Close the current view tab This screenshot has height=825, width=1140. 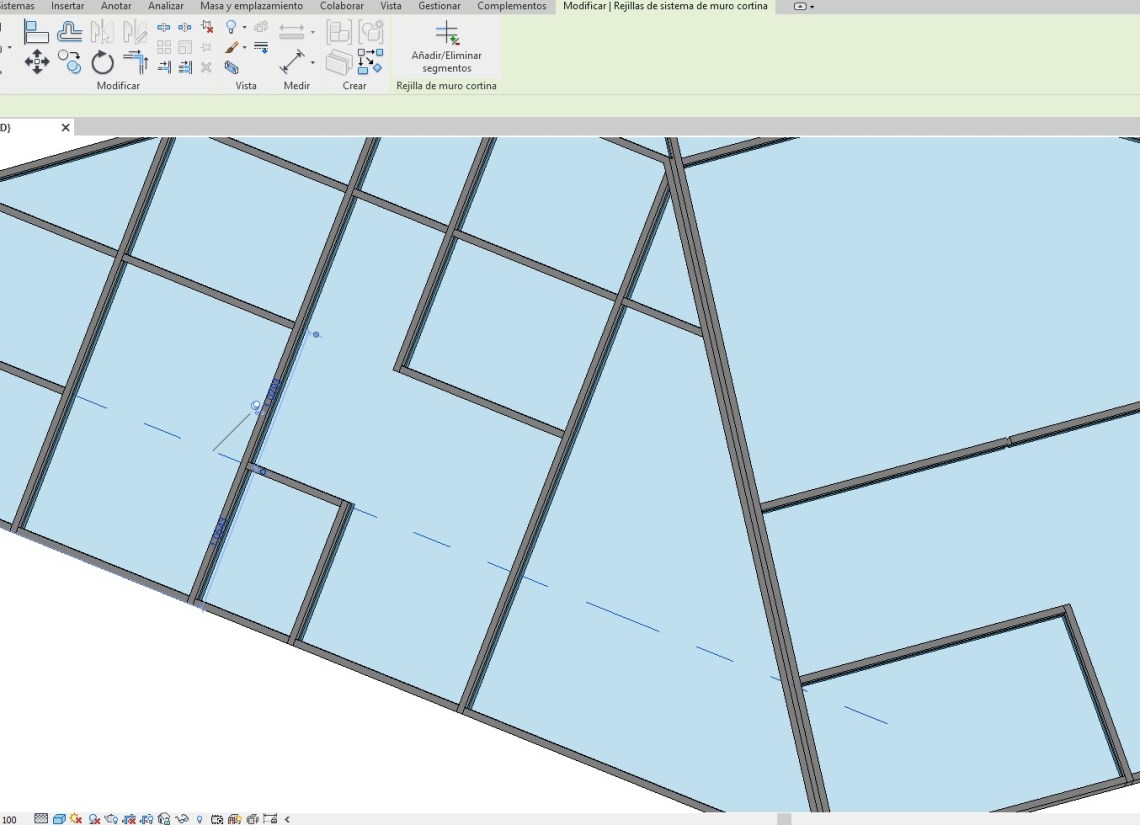pyautogui.click(x=66, y=127)
